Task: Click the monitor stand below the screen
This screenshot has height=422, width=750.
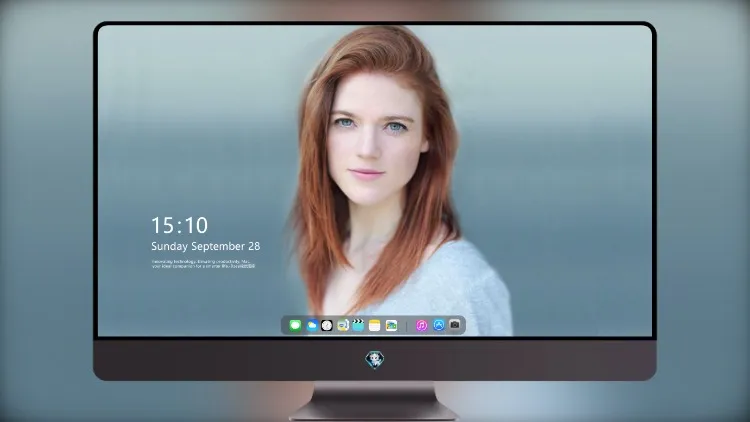Action: click(x=374, y=401)
